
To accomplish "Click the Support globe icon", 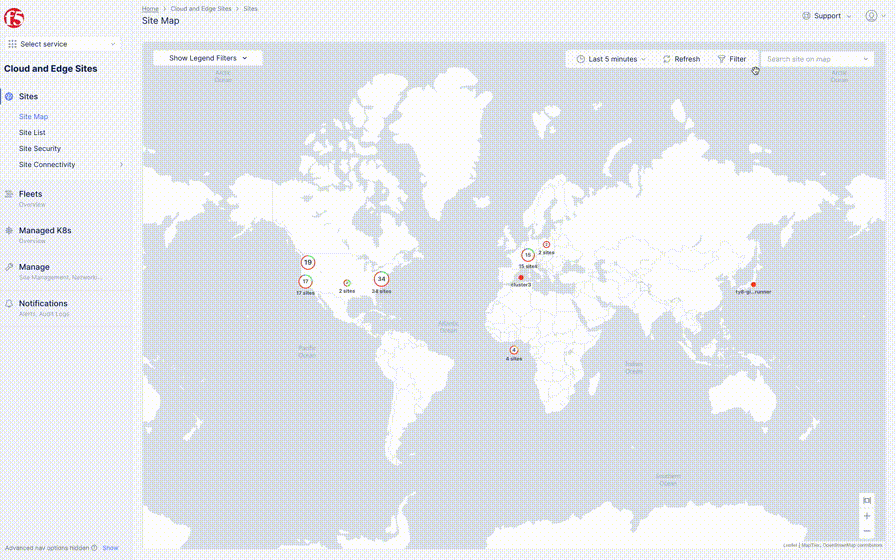I will point(806,16).
